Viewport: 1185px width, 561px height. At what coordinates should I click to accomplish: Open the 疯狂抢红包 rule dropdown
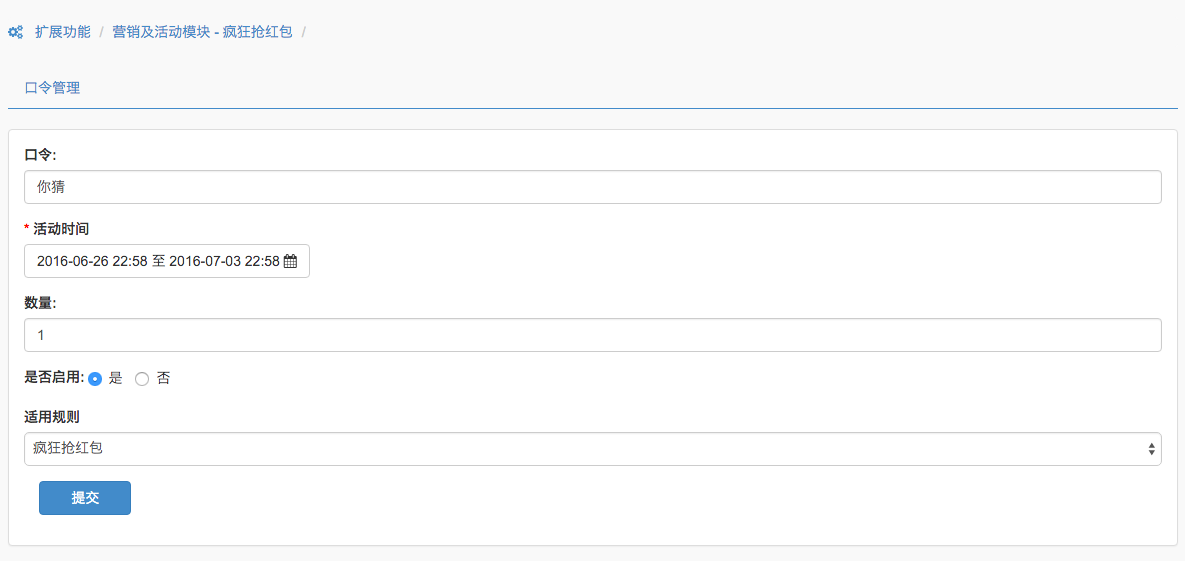[x=592, y=449]
